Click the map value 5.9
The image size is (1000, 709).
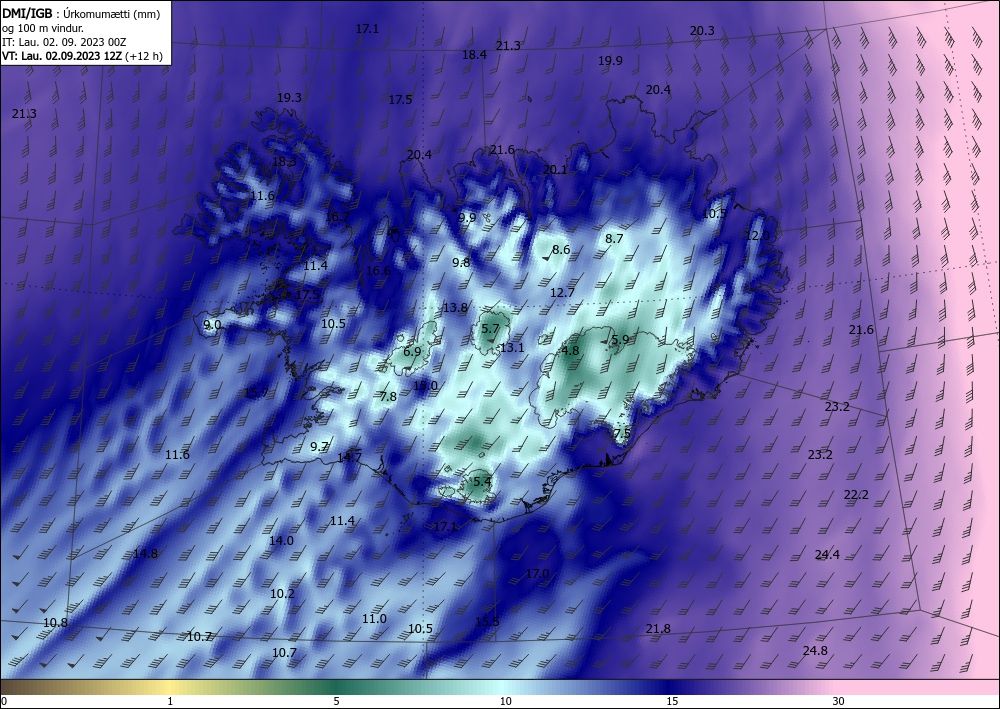[621, 340]
